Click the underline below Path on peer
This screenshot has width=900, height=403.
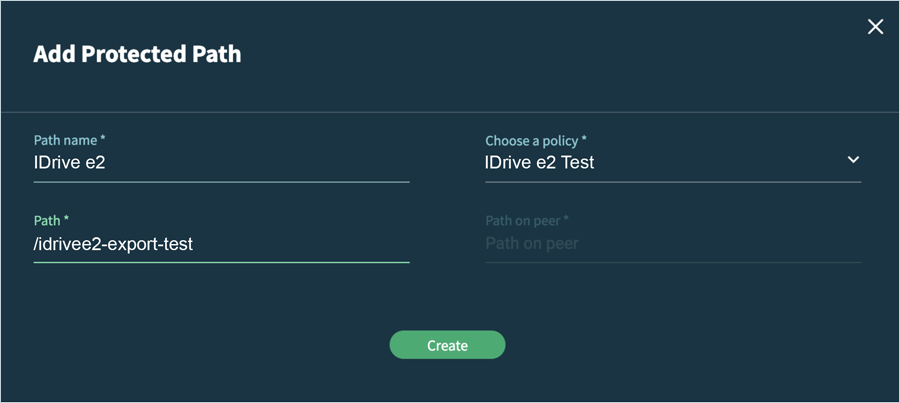[x=672, y=262]
